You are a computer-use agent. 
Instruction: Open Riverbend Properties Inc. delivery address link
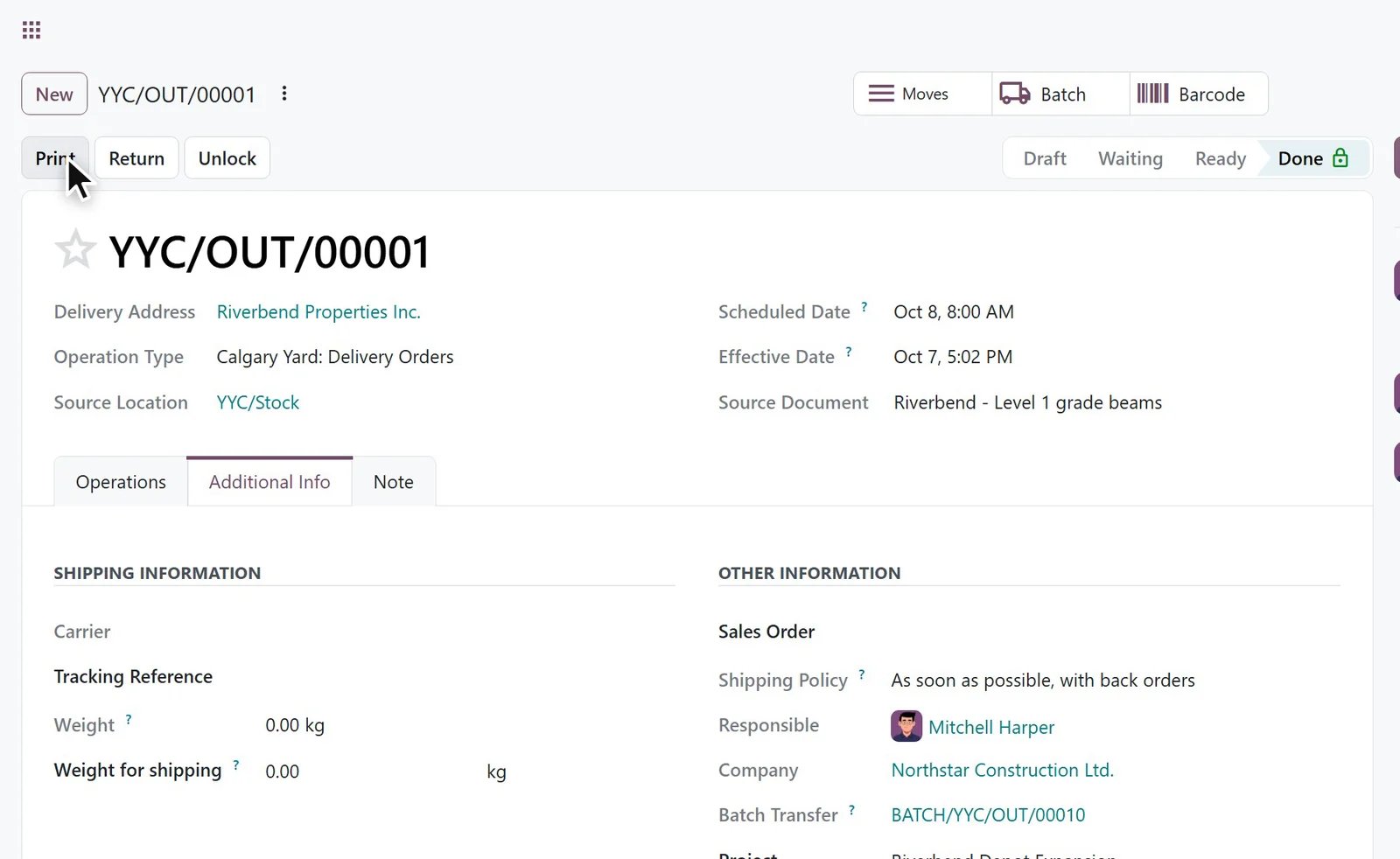(x=318, y=312)
